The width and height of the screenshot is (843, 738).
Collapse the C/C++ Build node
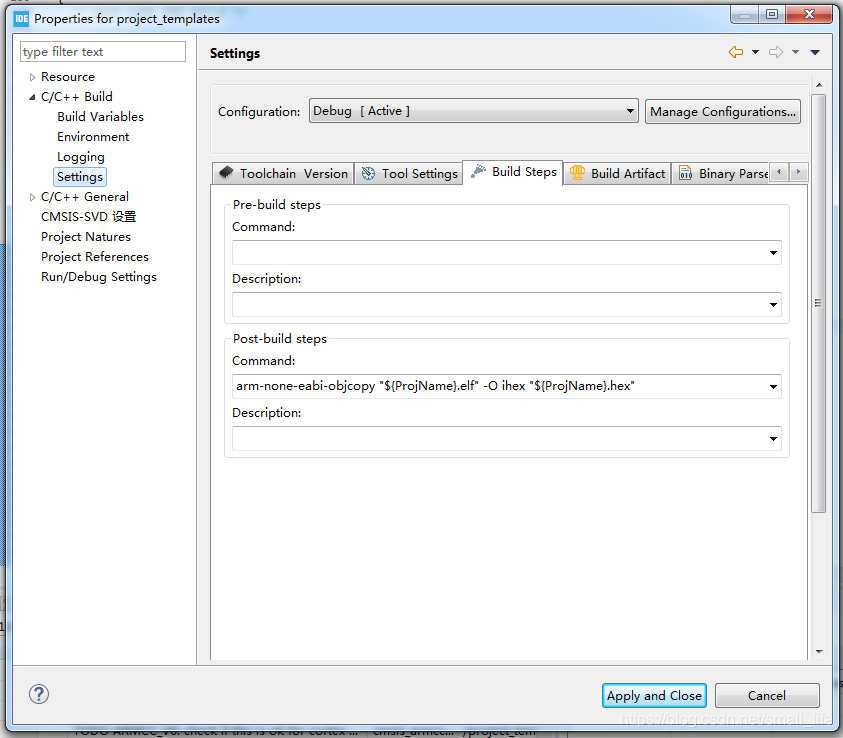pos(32,97)
